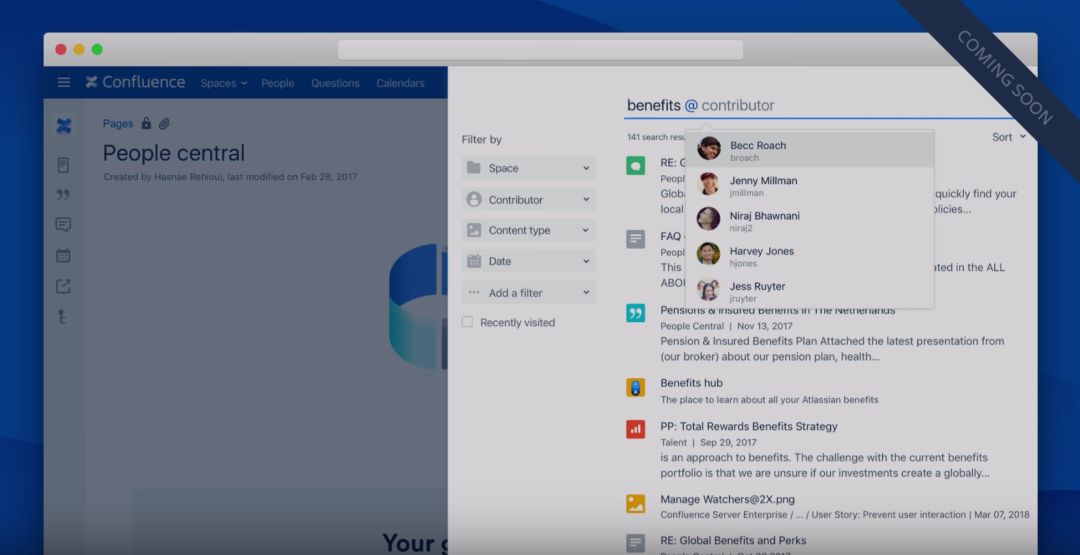Click the text "The place to learn about all your Atlassian benefits"
The height and width of the screenshot is (555, 1080).
(769, 399)
